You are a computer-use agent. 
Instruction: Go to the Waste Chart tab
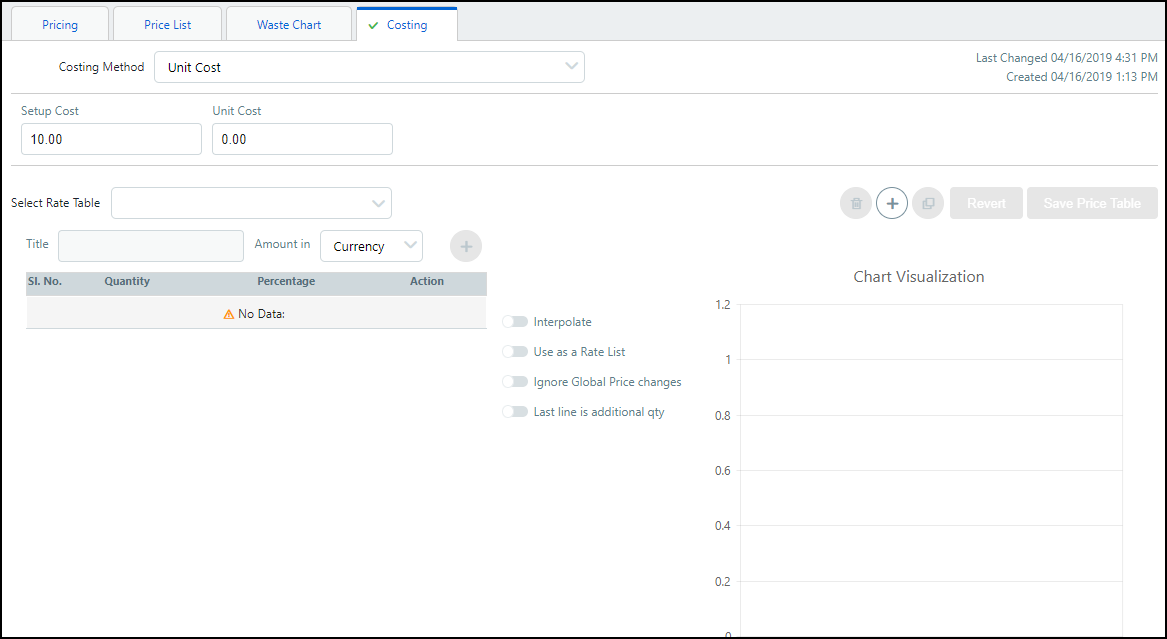[x=289, y=25]
